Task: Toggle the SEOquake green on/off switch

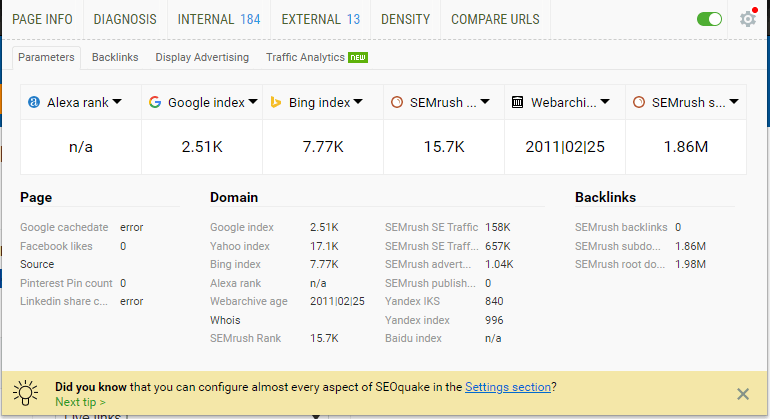Action: 709,19
